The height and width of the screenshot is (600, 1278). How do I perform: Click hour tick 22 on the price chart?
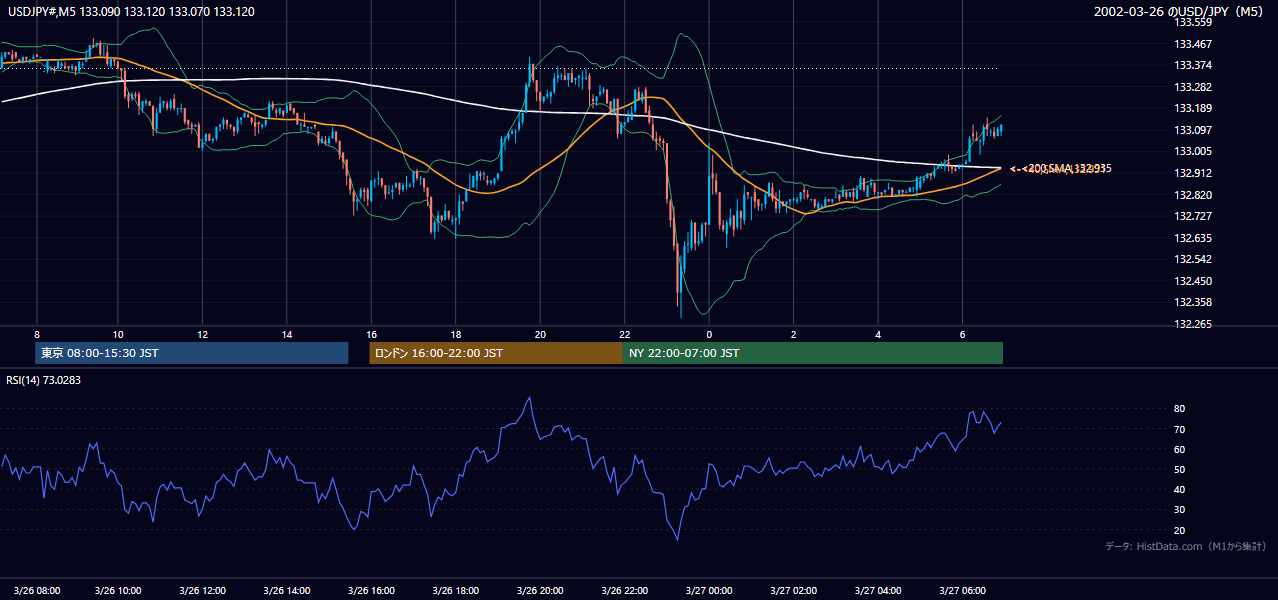[624, 334]
